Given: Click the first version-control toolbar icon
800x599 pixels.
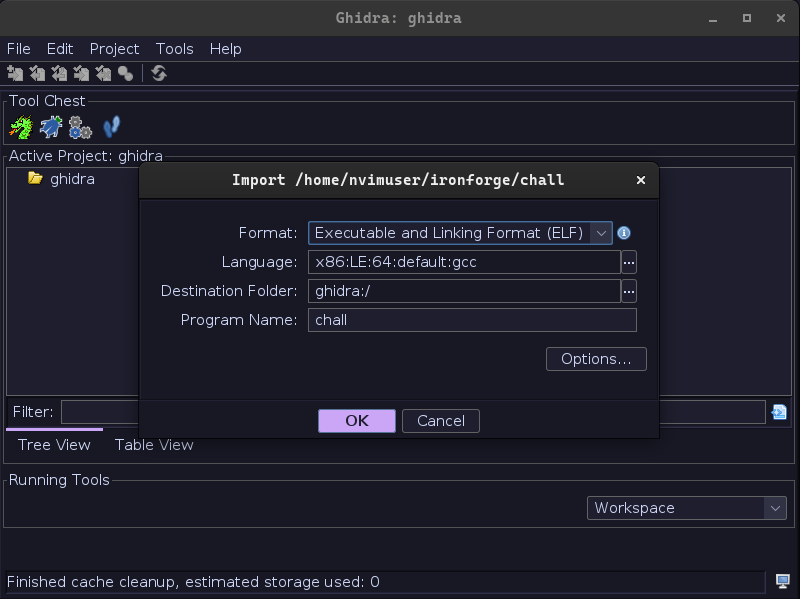Looking at the screenshot, I should [15, 73].
